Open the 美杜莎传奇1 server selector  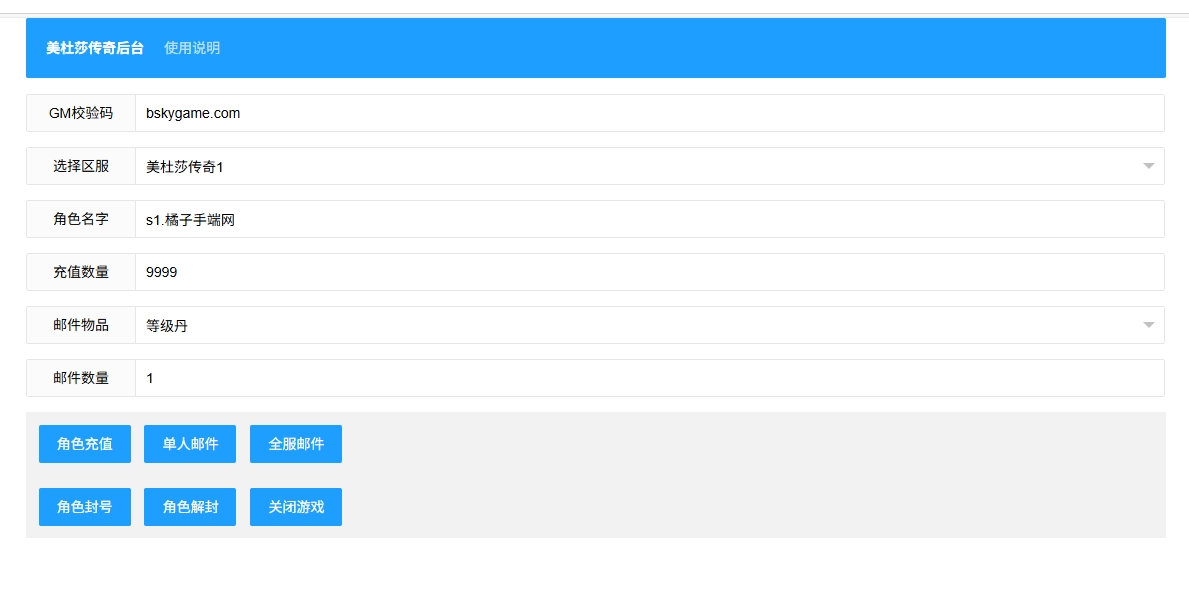click(x=650, y=166)
